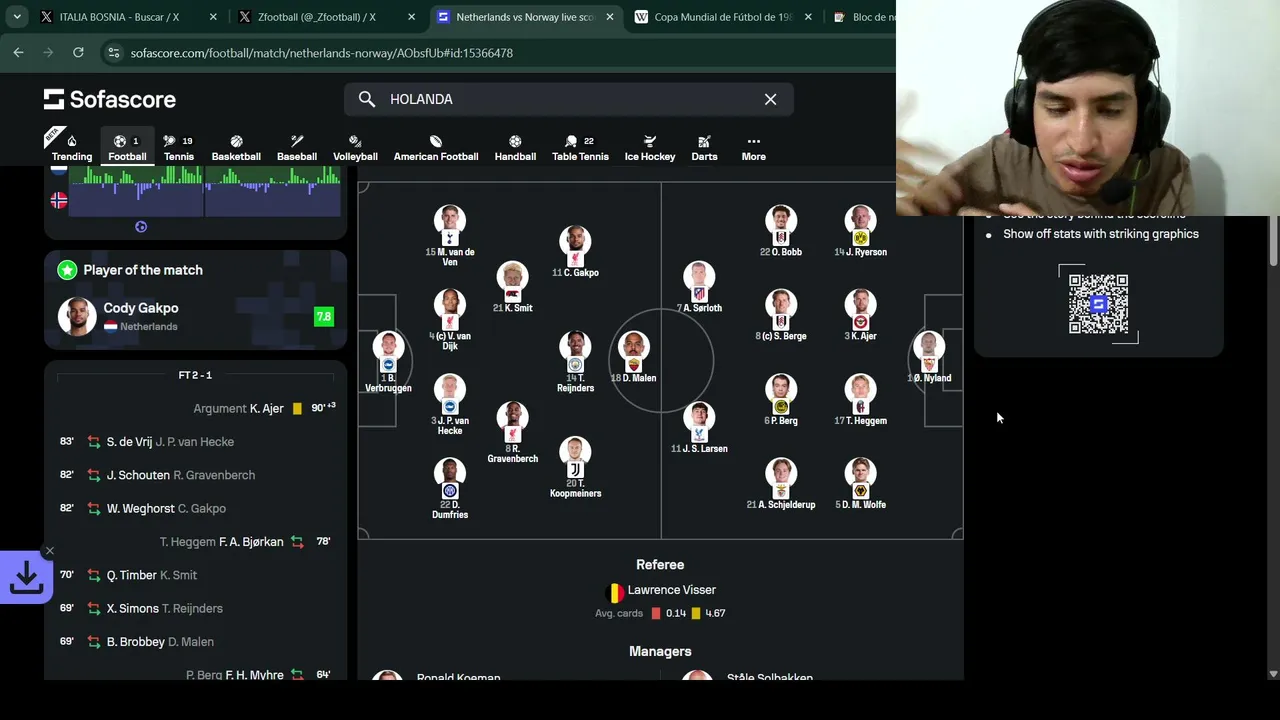Select D. Malen in lineup
1280x720 pixels.
pos(633,357)
